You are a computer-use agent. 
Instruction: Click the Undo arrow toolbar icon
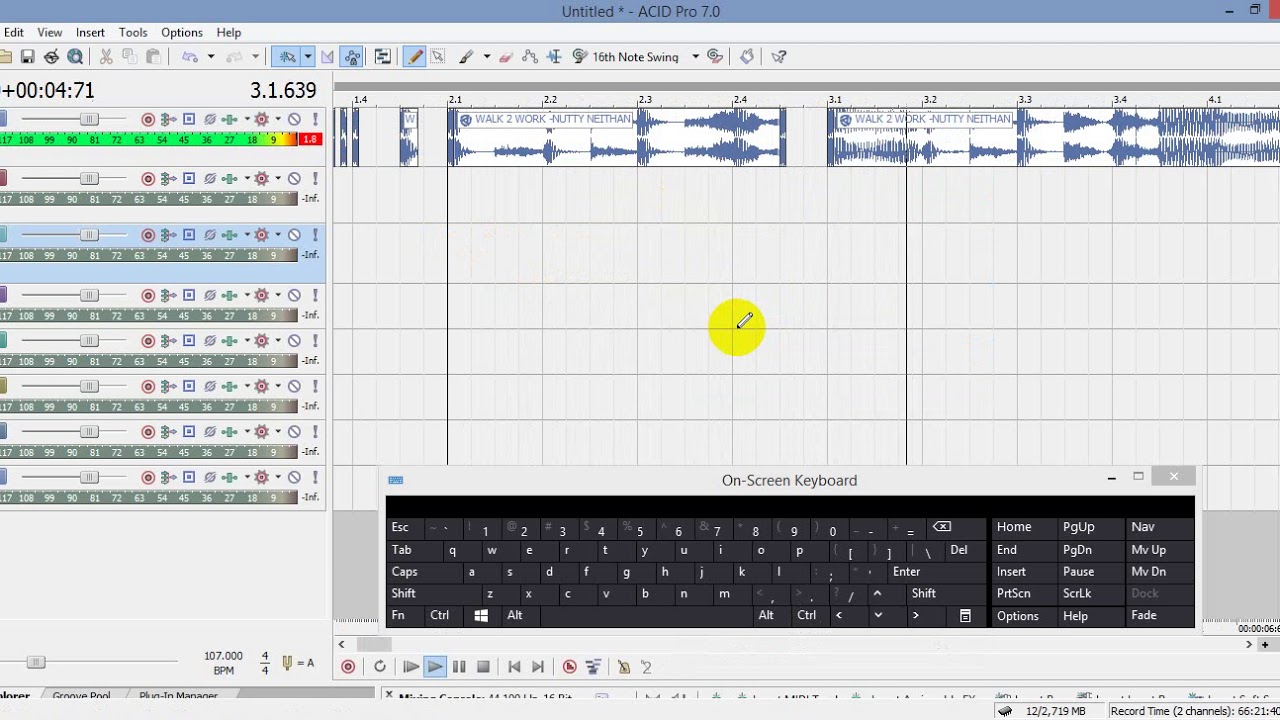190,57
